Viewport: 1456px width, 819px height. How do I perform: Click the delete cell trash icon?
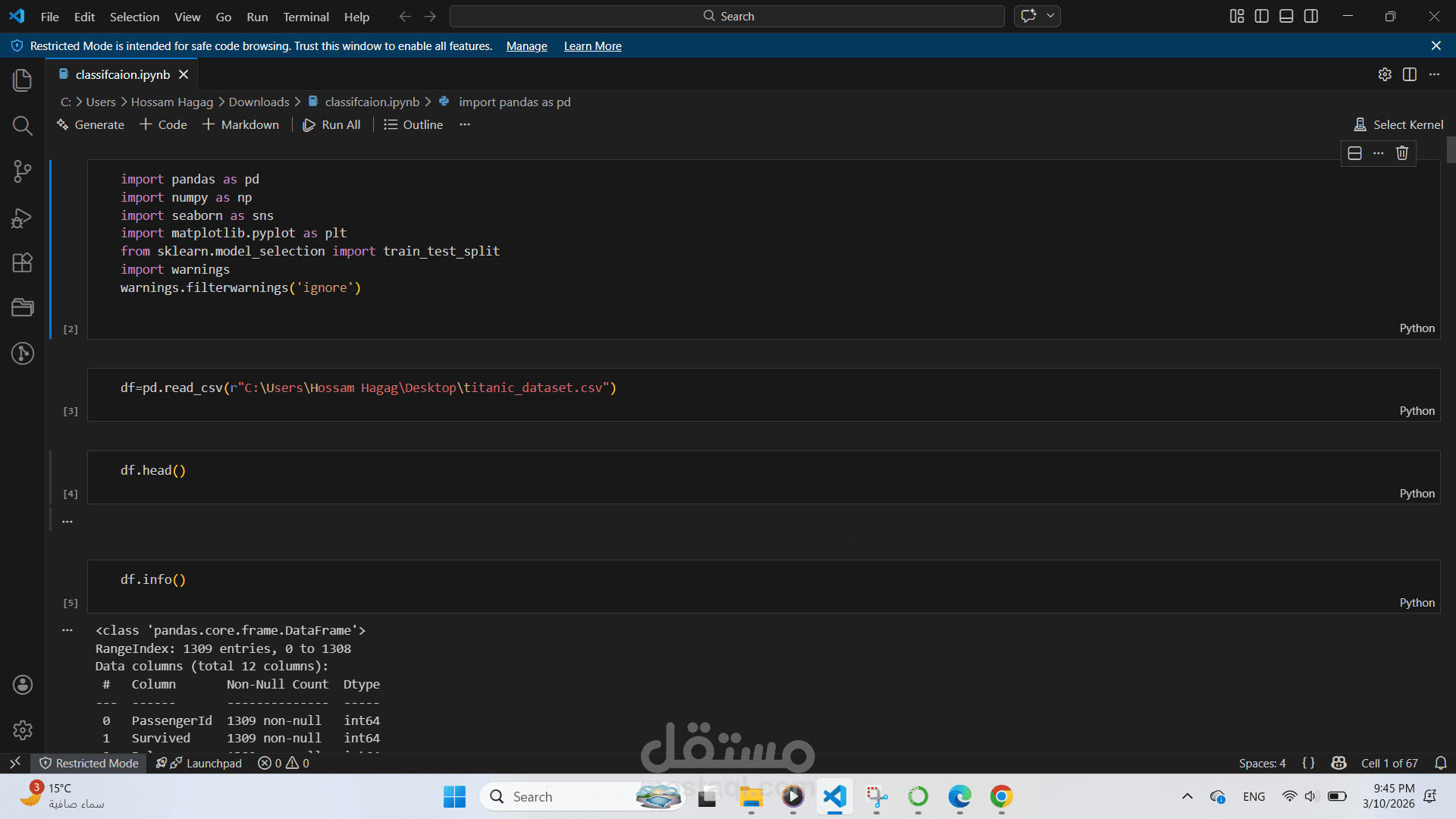[x=1402, y=153]
